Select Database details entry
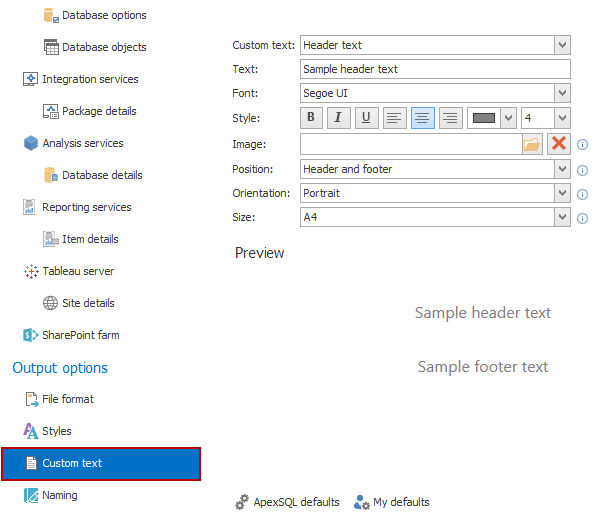Image resolution: width=604 pixels, height=518 pixels. (x=102, y=175)
